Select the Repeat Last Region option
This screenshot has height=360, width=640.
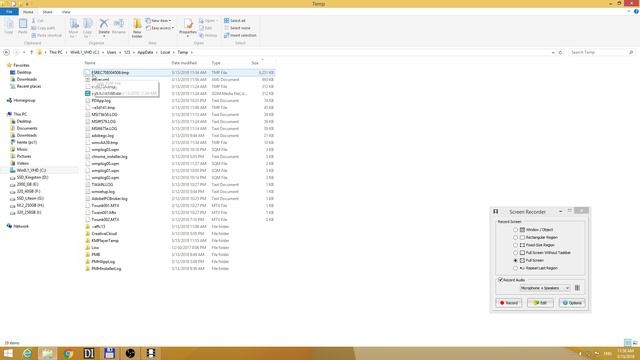pos(516,268)
